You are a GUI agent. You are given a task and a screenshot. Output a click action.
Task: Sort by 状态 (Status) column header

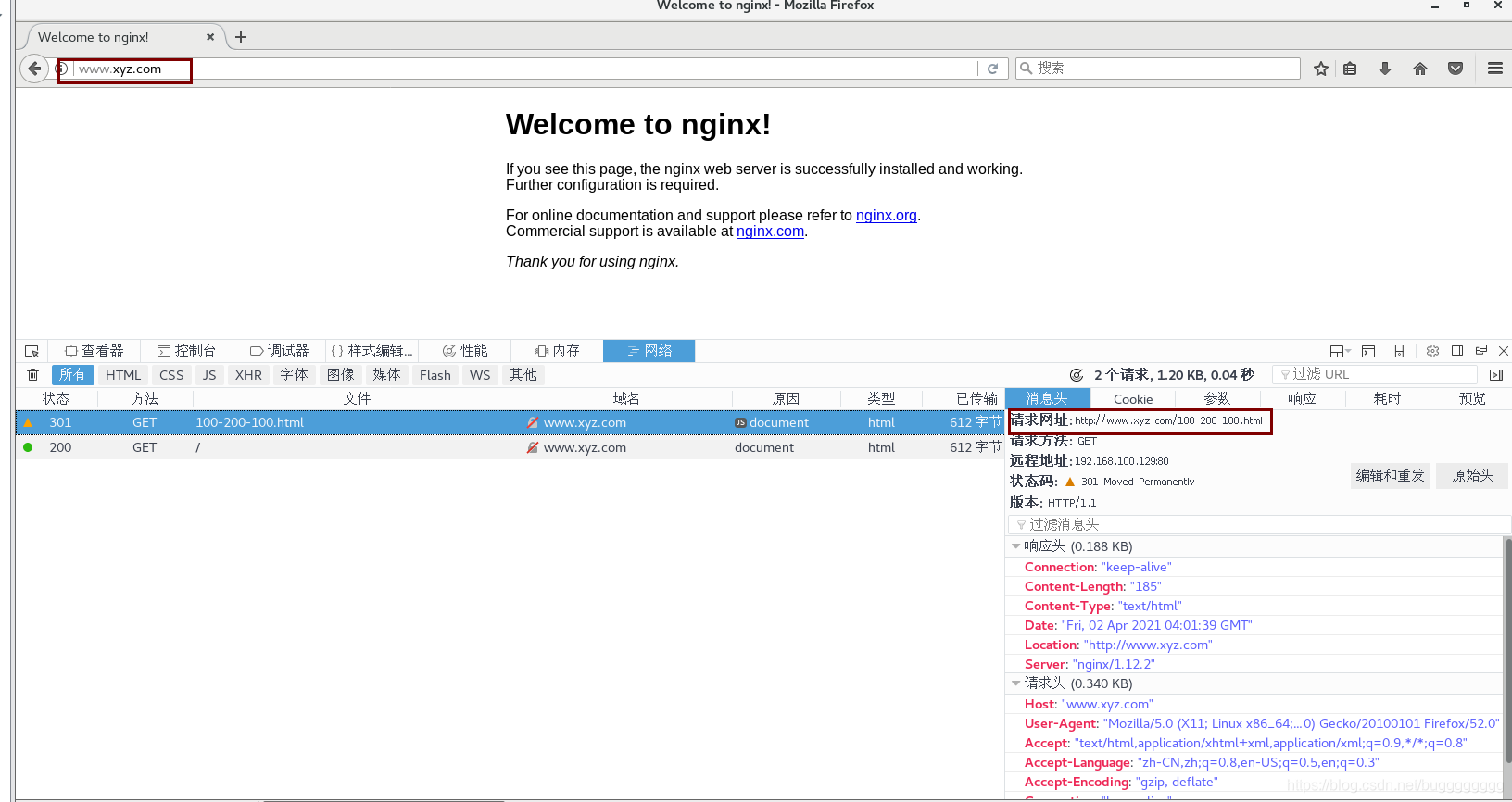click(x=57, y=399)
